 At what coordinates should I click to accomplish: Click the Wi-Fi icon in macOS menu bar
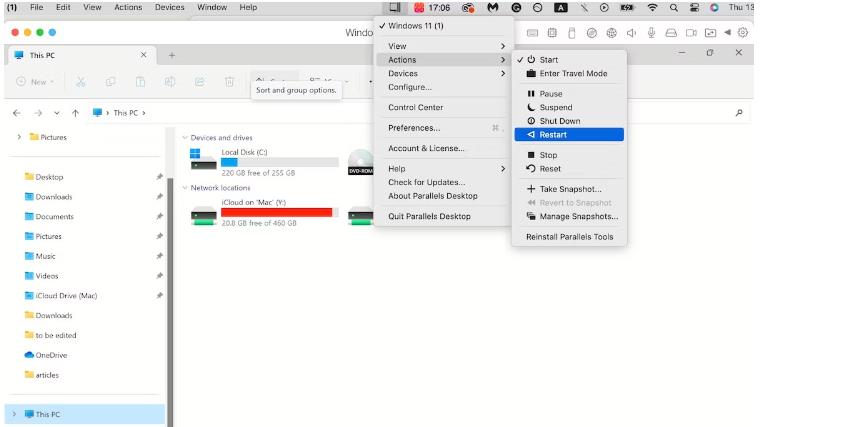pyautogui.click(x=652, y=8)
